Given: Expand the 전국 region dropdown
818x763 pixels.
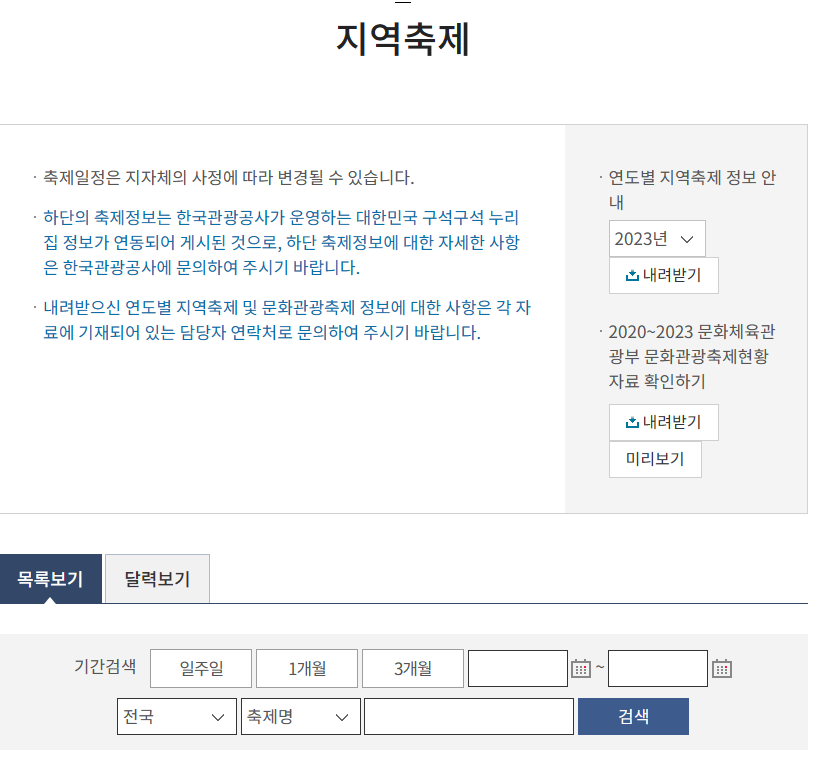Looking at the screenshot, I should point(177,717).
